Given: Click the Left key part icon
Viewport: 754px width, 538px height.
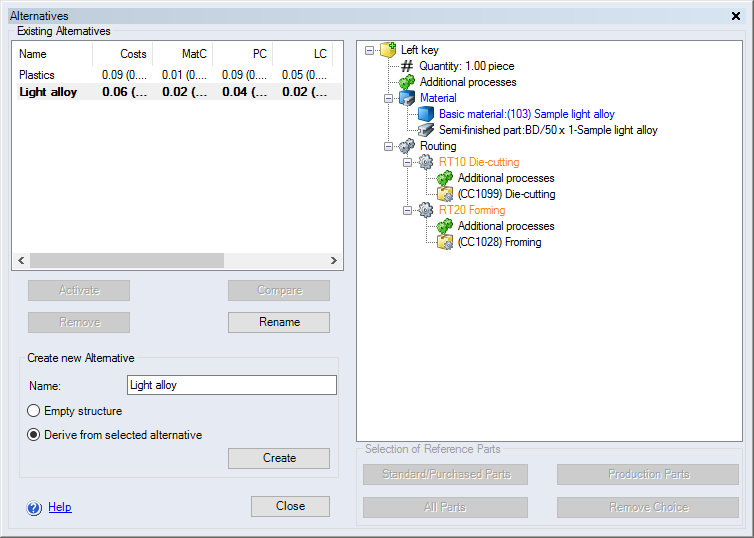Looking at the screenshot, I should [x=389, y=50].
